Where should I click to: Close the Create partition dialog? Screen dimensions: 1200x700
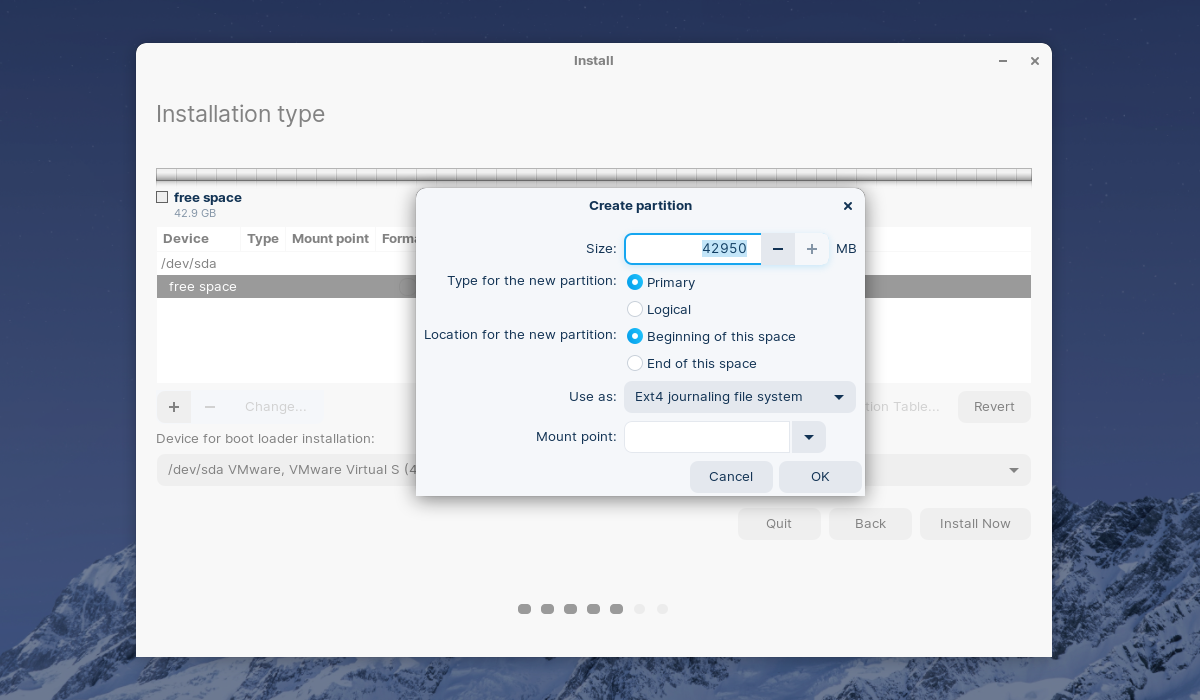click(x=848, y=206)
